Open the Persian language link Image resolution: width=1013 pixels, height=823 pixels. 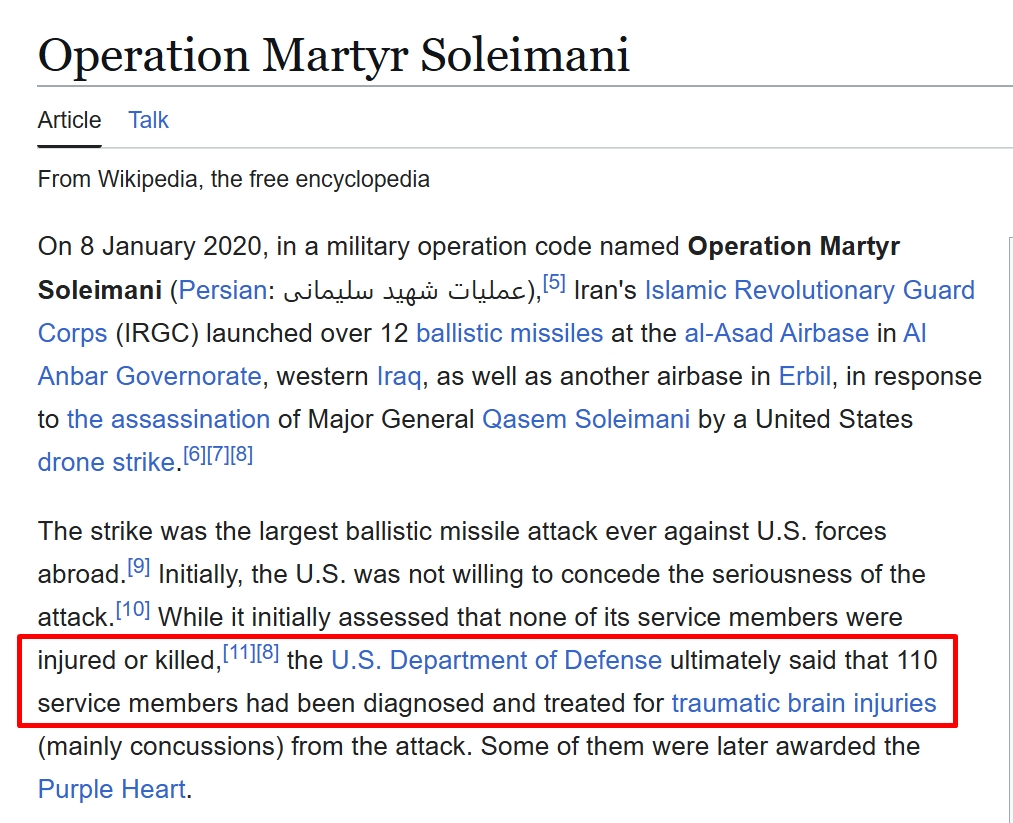click(x=222, y=291)
